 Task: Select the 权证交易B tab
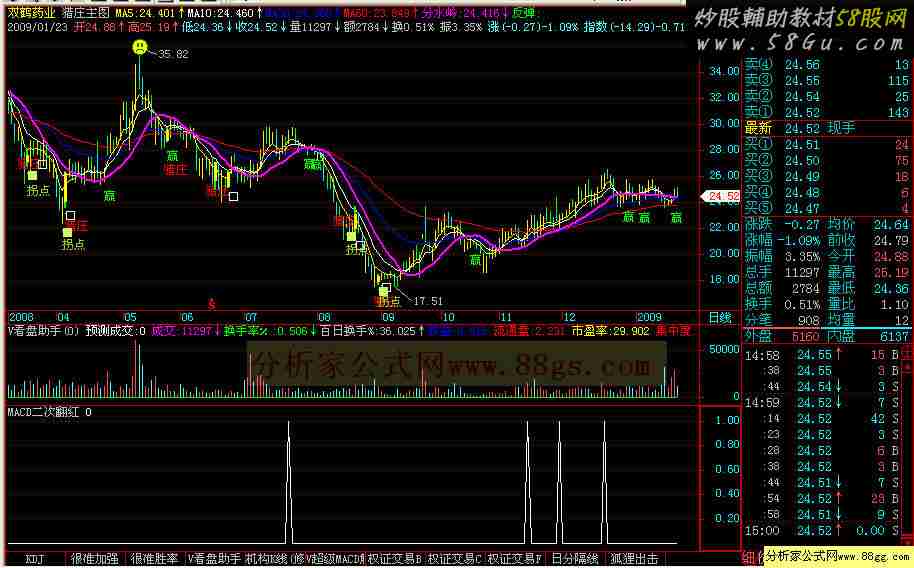tap(395, 559)
